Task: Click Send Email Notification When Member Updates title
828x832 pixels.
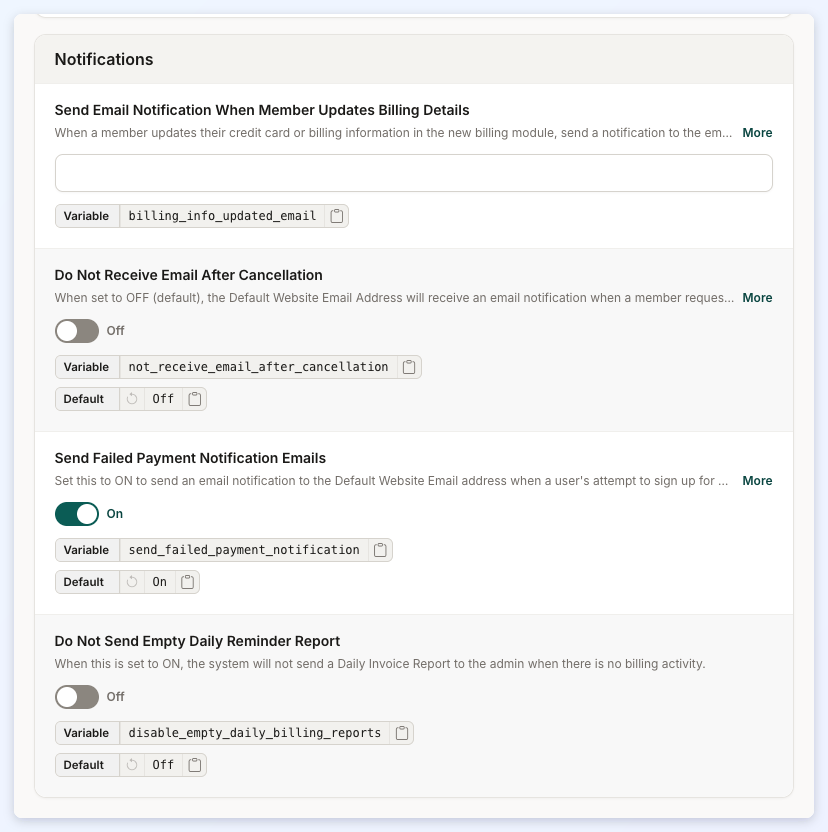Action: coord(262,110)
